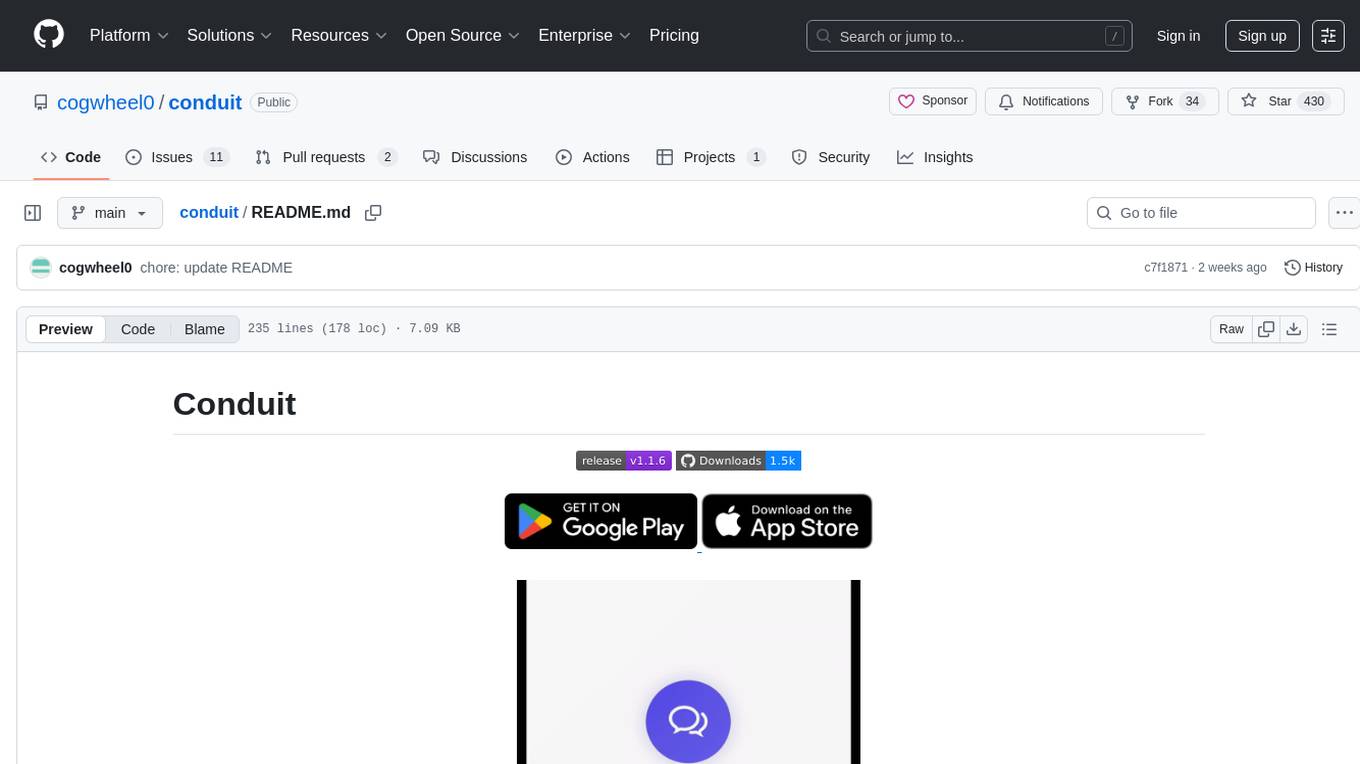This screenshot has width=1360, height=764.
Task: Copy the README.md file path
Action: pyautogui.click(x=373, y=213)
